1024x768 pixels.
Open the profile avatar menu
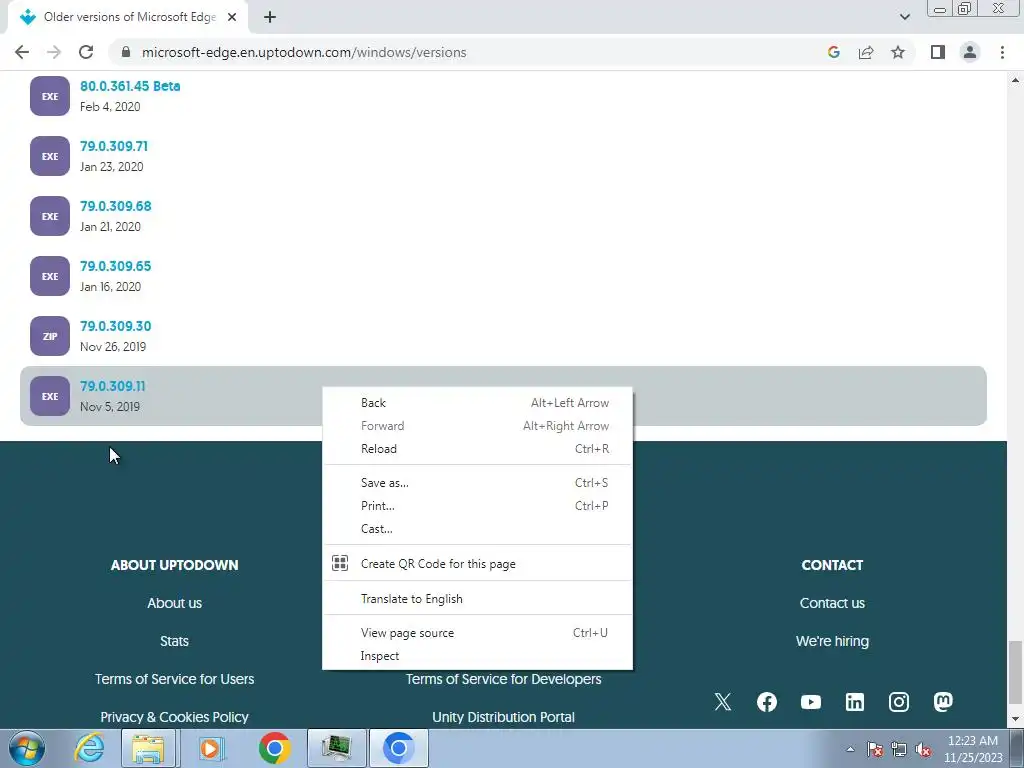[970, 52]
